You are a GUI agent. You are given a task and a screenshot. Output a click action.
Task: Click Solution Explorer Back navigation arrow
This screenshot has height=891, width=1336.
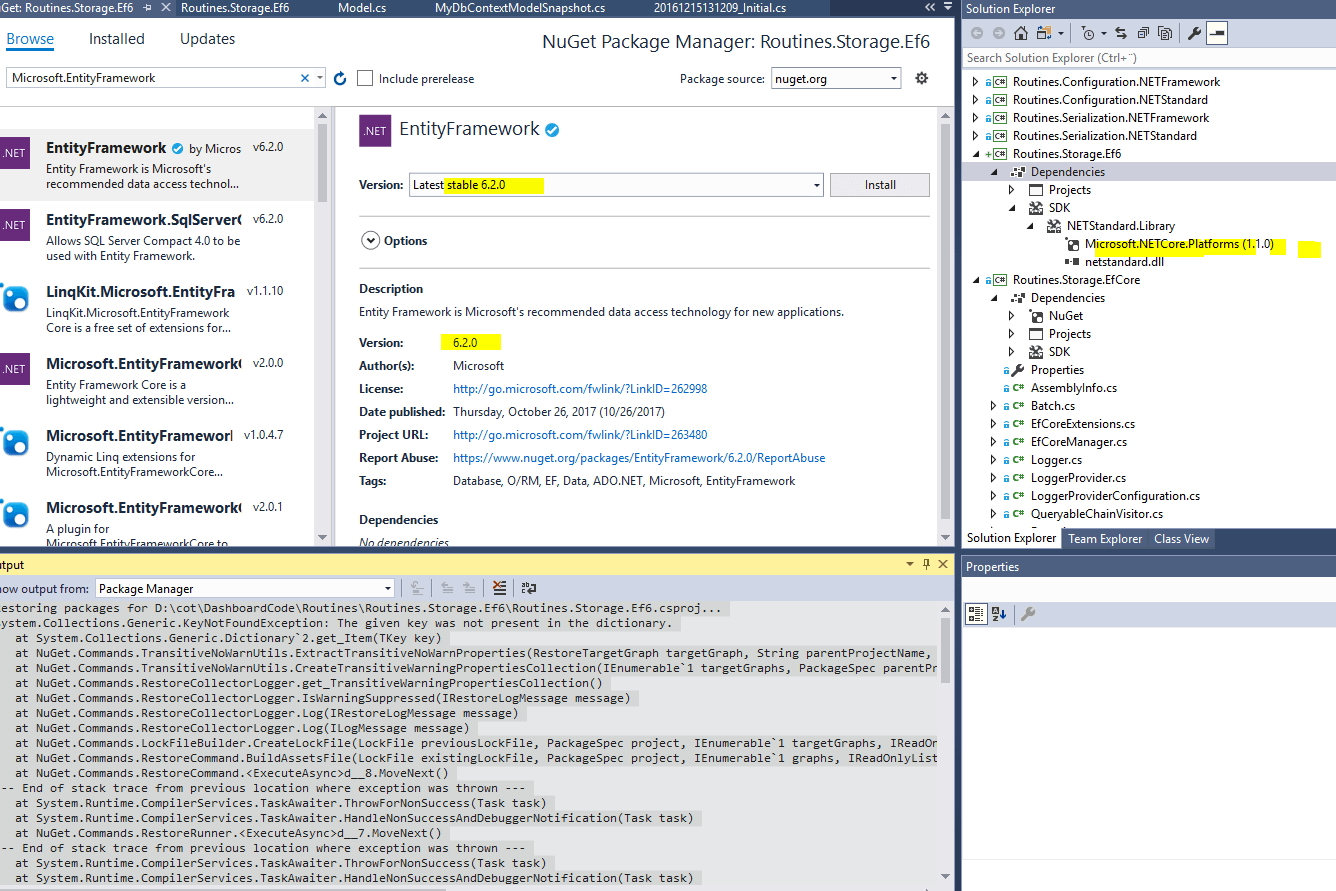coord(977,33)
